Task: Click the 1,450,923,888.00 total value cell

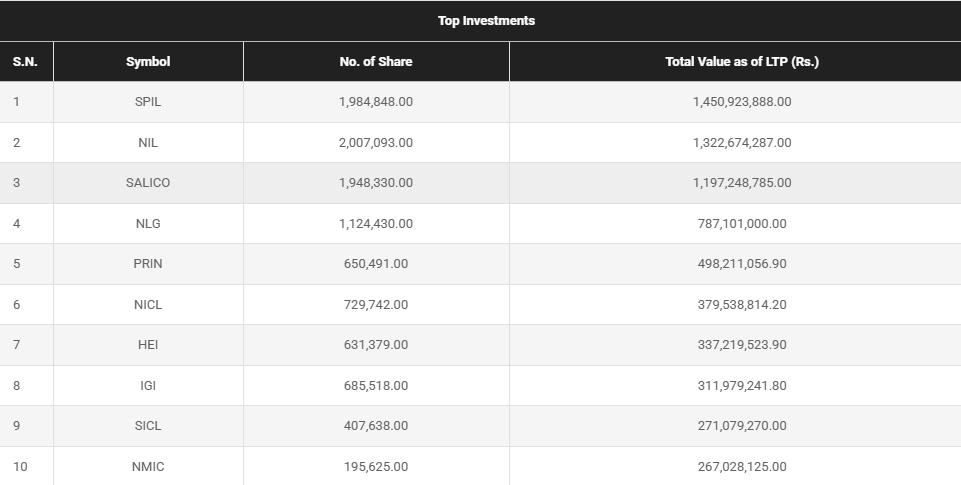Action: point(742,102)
